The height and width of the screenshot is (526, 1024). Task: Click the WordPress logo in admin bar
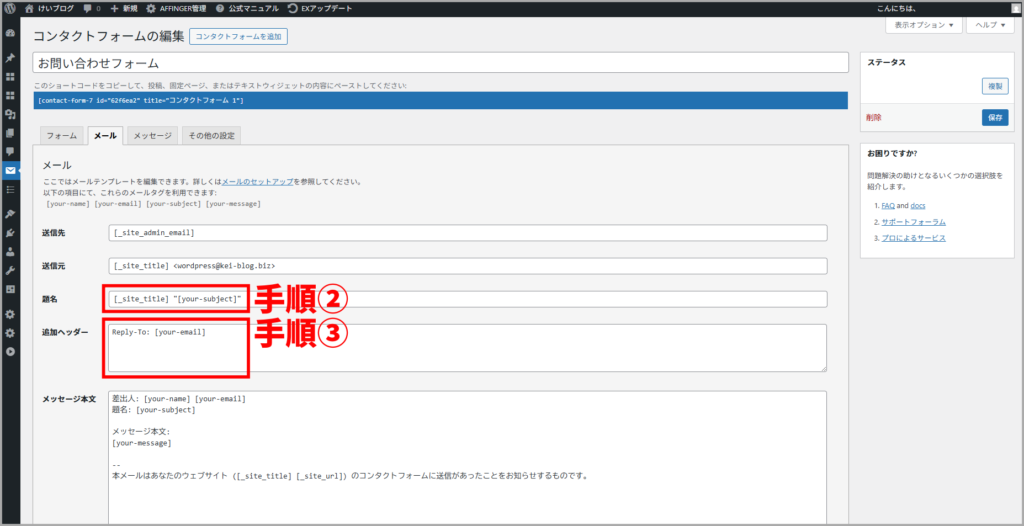coord(10,8)
